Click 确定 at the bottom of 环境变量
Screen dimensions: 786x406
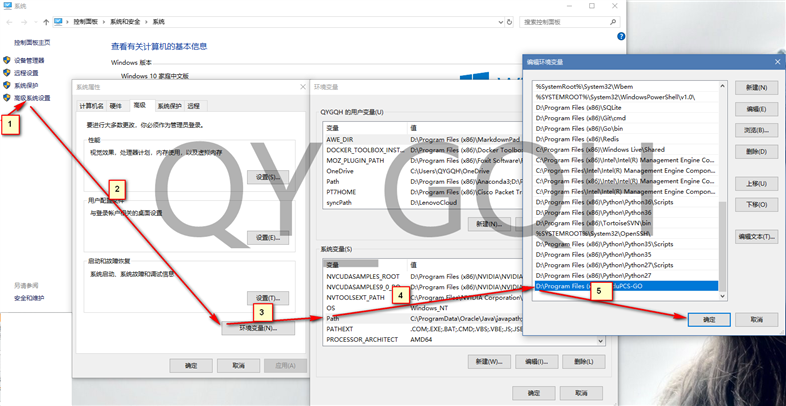click(x=534, y=393)
